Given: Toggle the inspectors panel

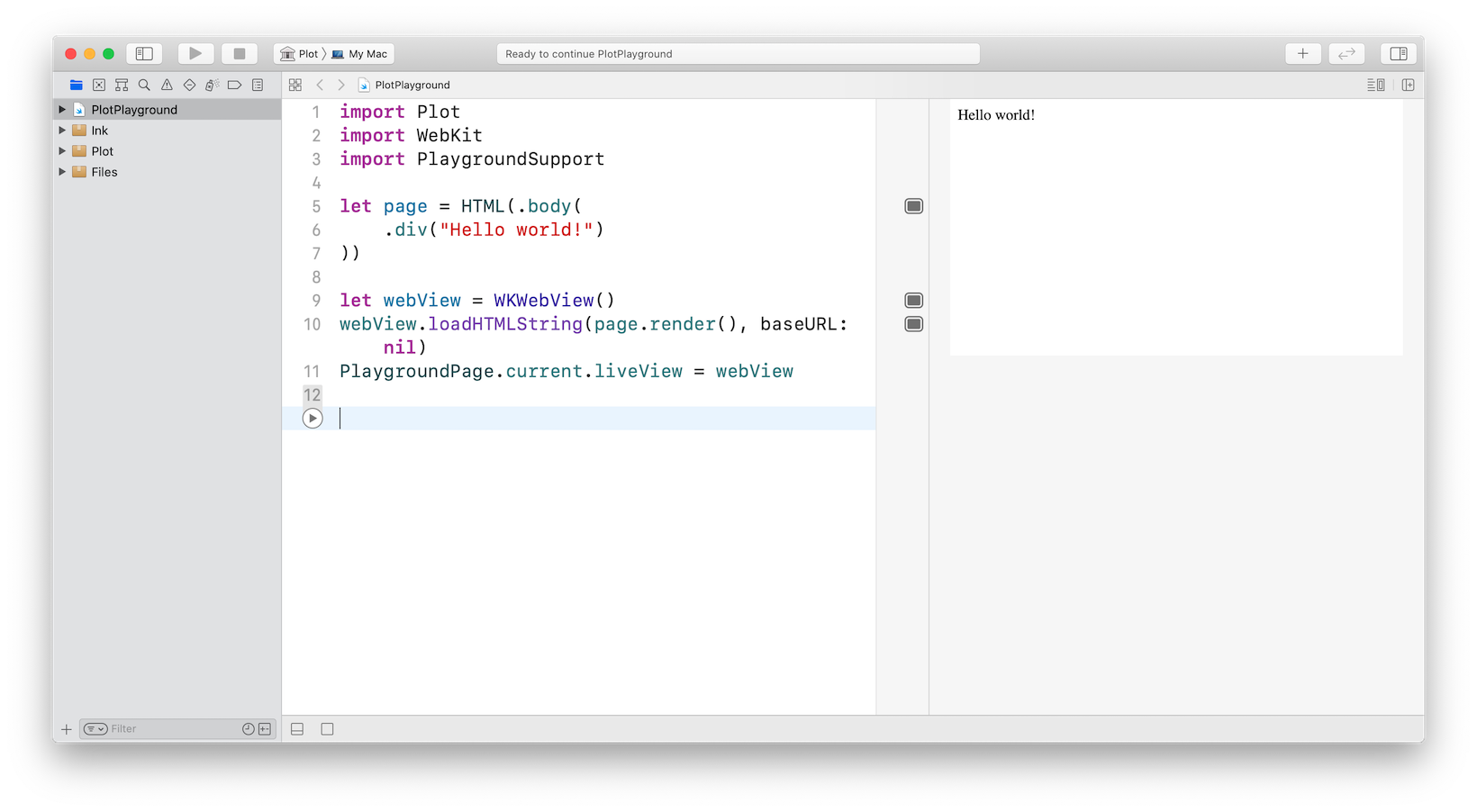Looking at the screenshot, I should [x=1399, y=54].
